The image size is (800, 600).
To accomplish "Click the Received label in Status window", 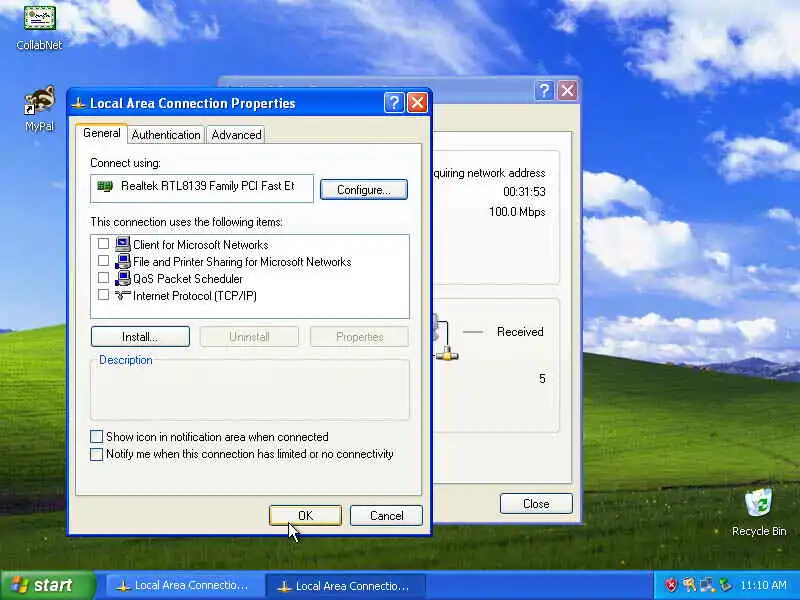I will (x=520, y=332).
